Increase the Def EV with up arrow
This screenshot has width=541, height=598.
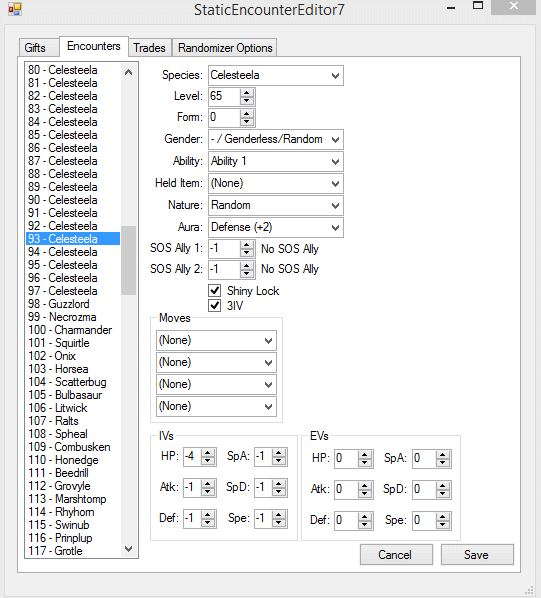click(x=365, y=516)
